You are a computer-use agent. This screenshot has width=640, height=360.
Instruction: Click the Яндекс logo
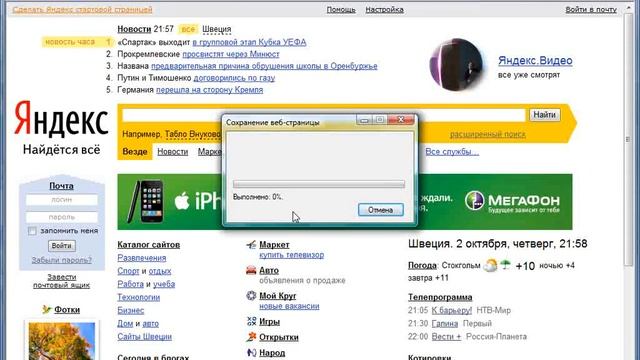(x=61, y=118)
